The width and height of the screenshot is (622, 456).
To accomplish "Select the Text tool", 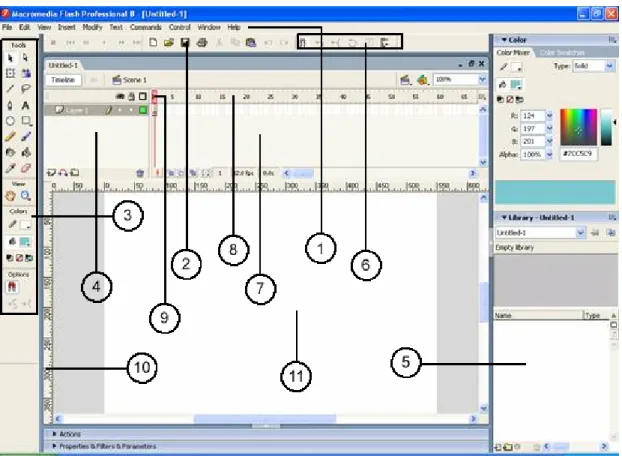I will (x=25, y=105).
